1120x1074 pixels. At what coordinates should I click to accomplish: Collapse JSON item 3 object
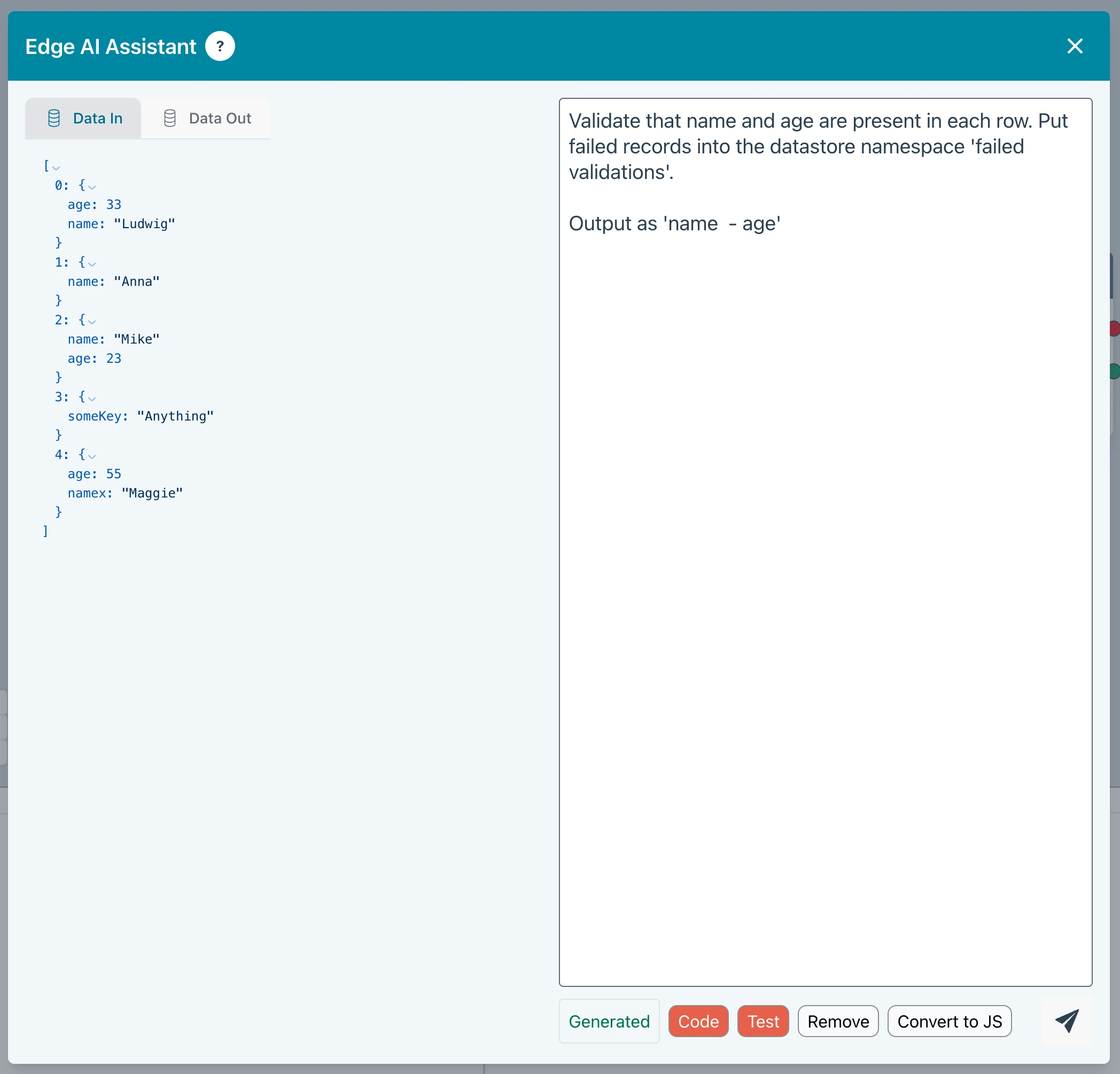coord(92,398)
